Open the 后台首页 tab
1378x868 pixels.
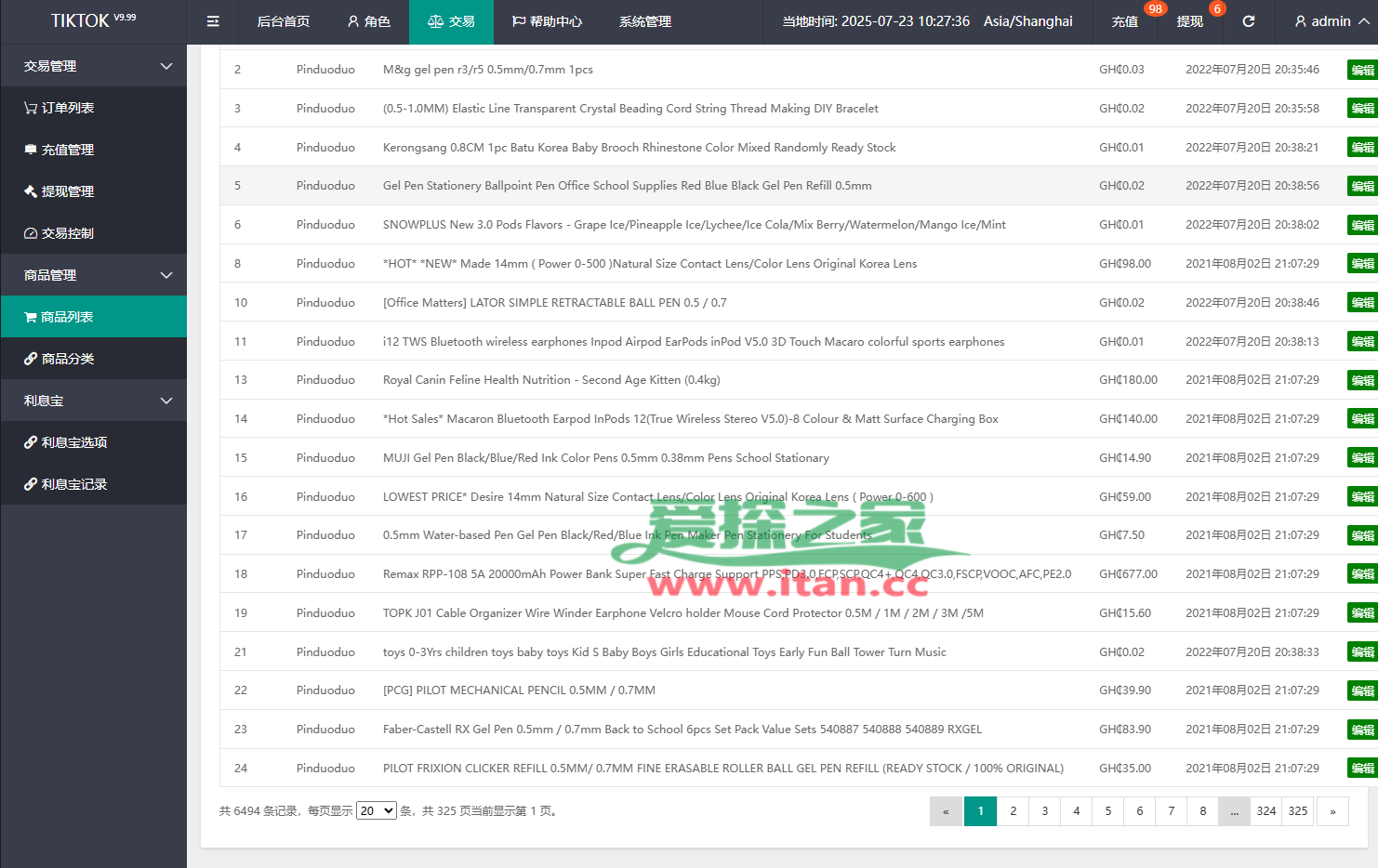[283, 21]
